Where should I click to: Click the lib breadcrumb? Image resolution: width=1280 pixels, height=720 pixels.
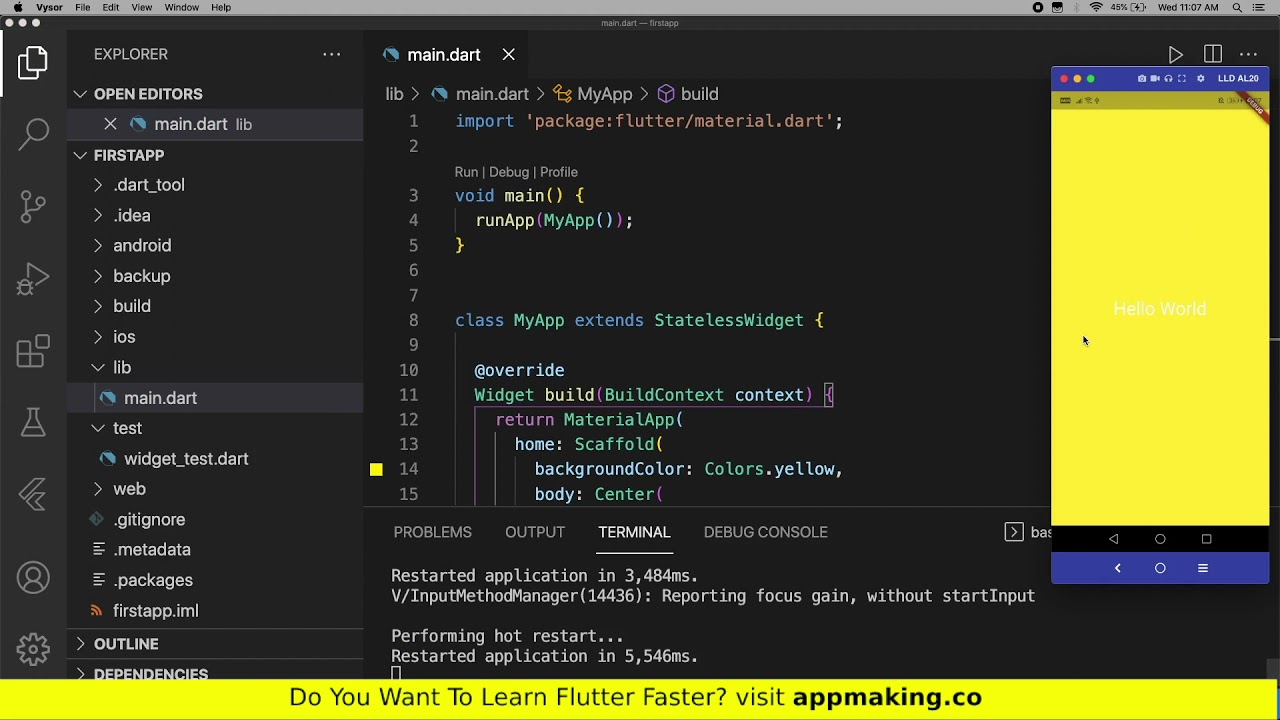(x=394, y=94)
